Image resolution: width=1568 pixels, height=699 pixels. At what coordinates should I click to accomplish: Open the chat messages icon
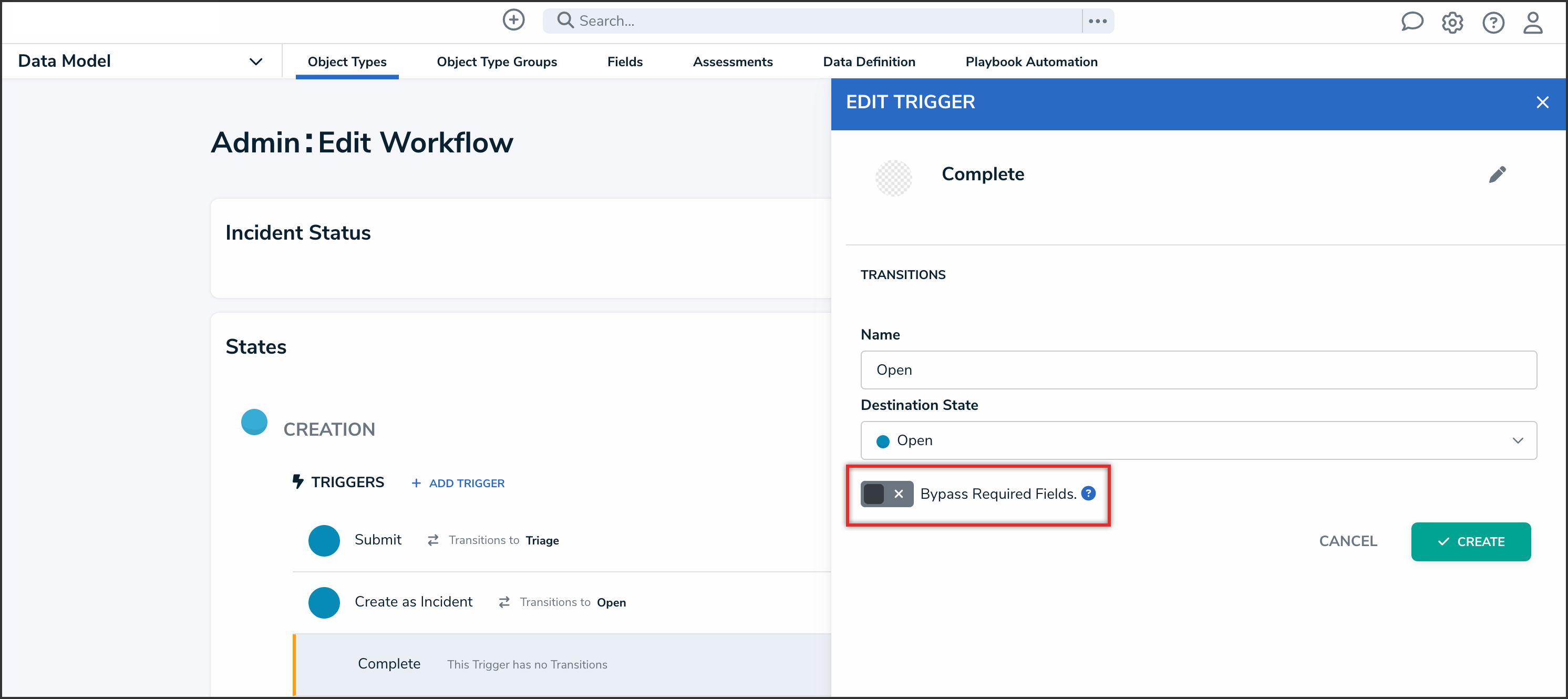click(x=1413, y=22)
